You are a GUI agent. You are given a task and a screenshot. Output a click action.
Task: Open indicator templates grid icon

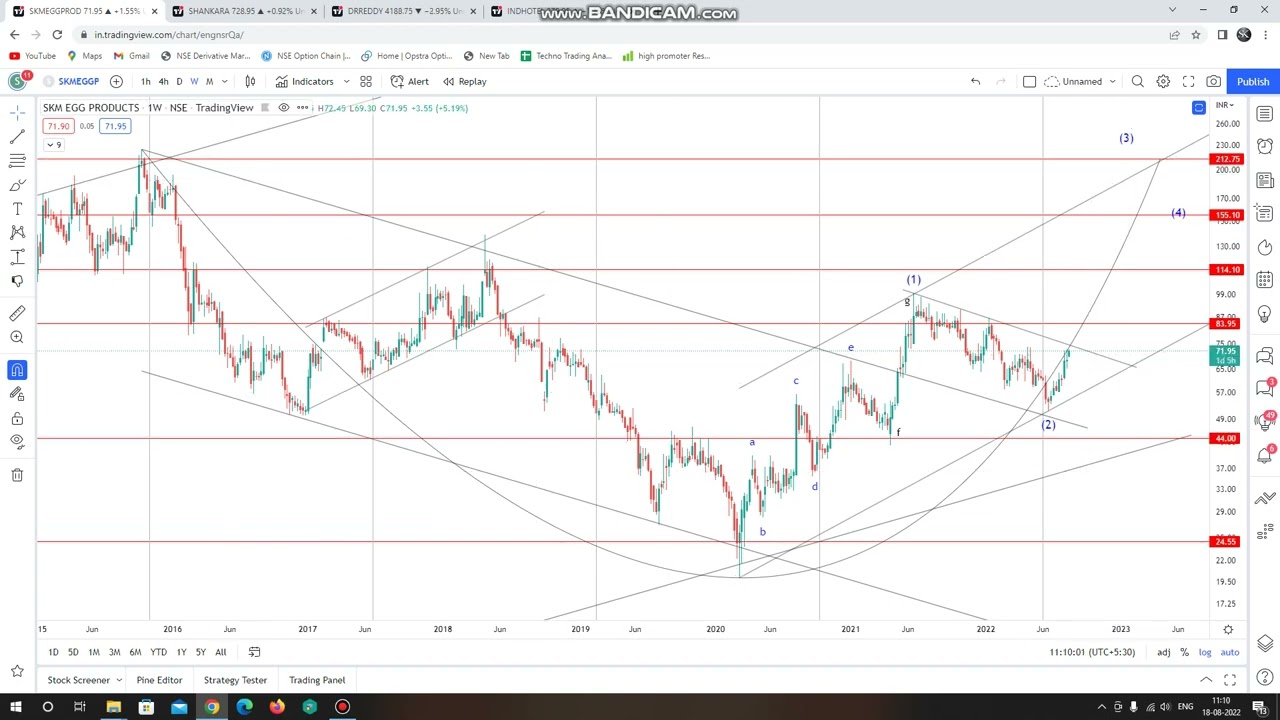tap(366, 81)
